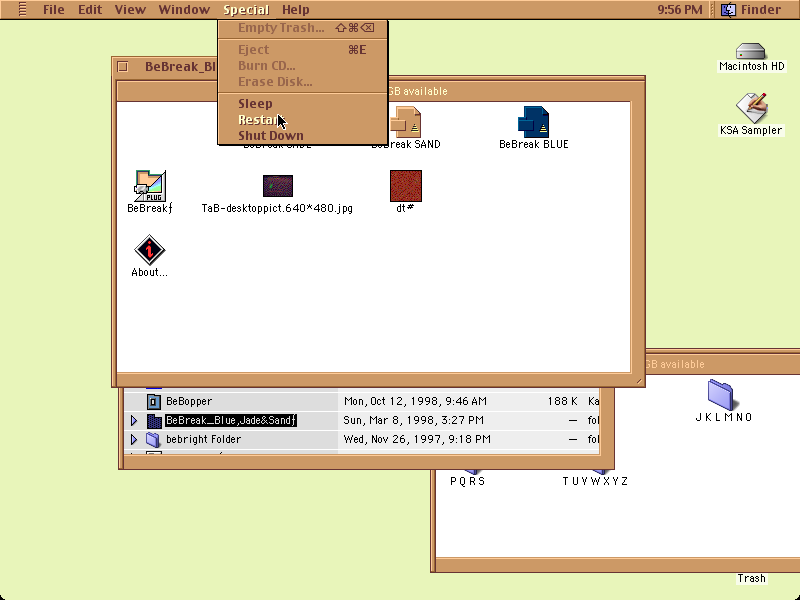The image size is (800, 600).
Task: Select the BeBreak plug-in folder icon
Action: click(x=150, y=186)
